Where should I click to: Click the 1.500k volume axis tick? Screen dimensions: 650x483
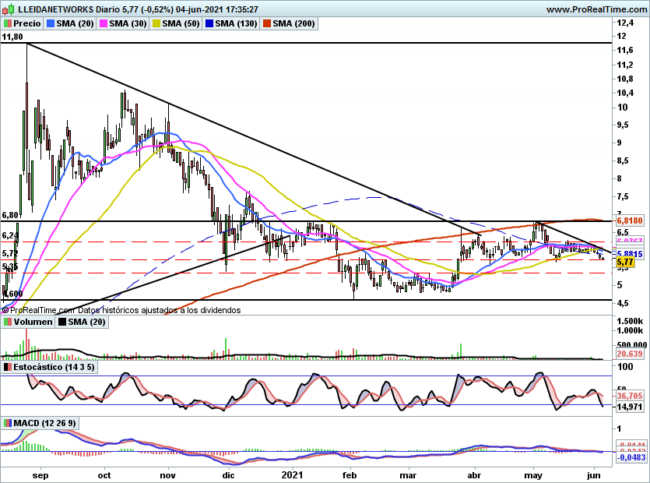pyautogui.click(x=631, y=321)
